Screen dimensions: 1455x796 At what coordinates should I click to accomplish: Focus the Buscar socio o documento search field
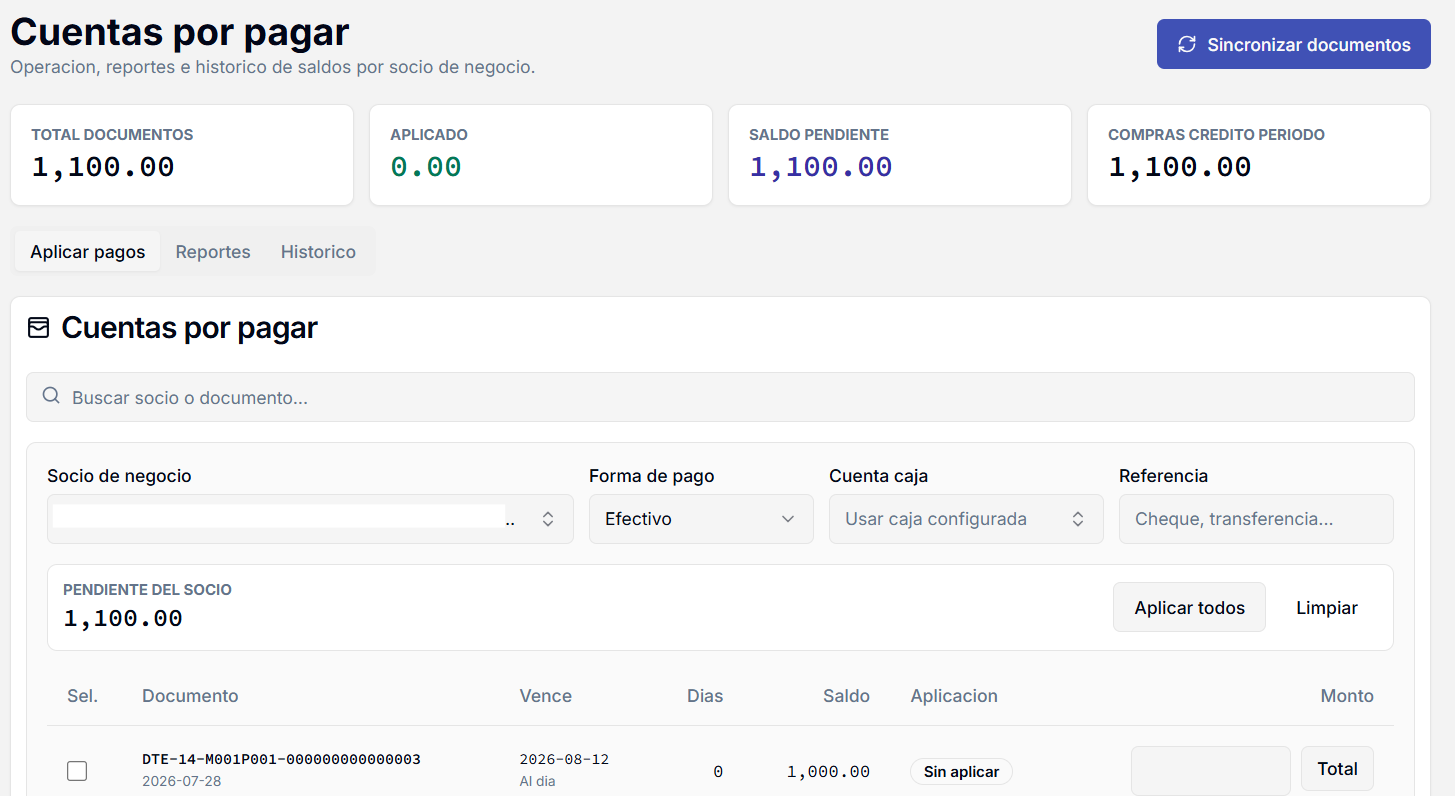tap(720, 397)
